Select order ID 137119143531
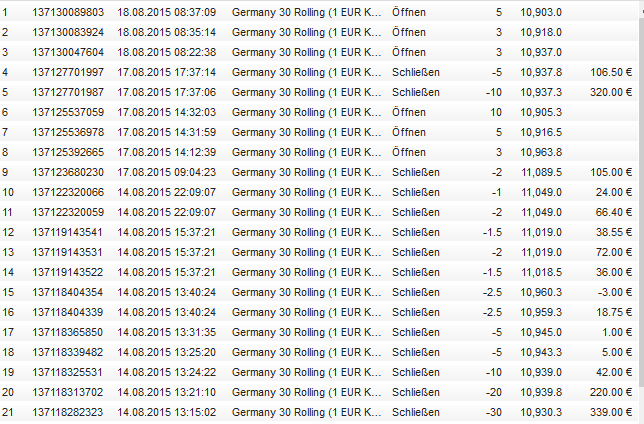The image size is (644, 424). [67, 252]
